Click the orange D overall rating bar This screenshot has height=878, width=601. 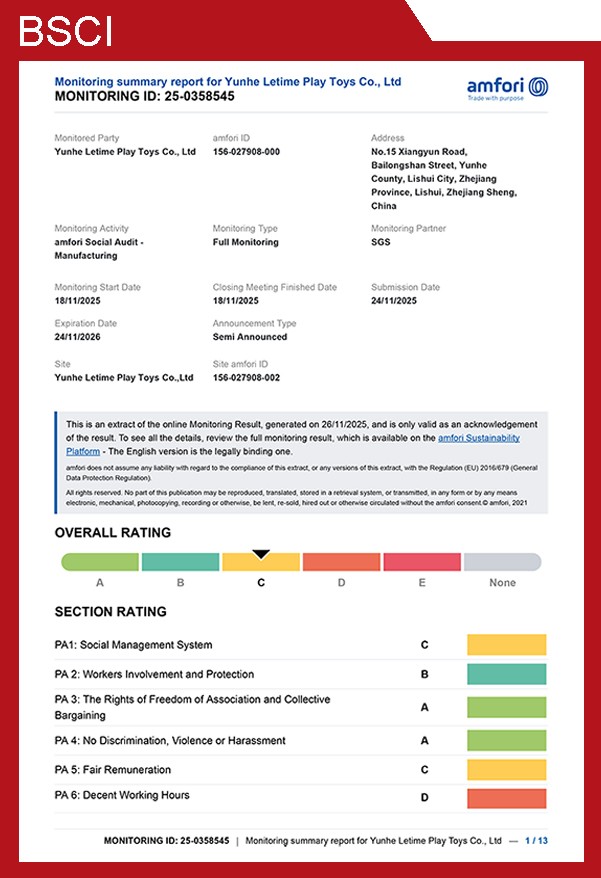[x=341, y=563]
